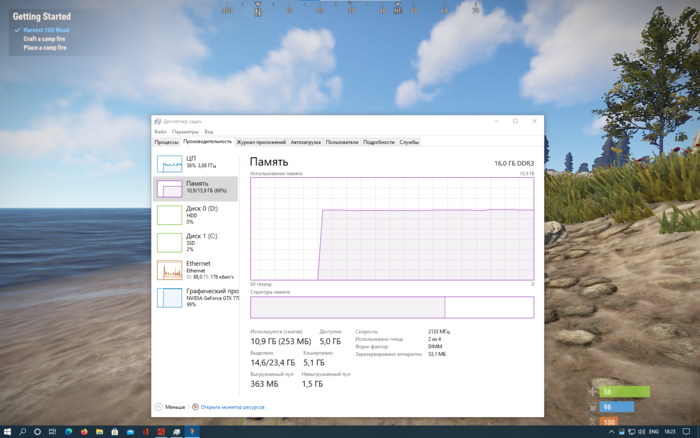Open the Параметры menu
The width and height of the screenshot is (700, 438).
(x=185, y=132)
